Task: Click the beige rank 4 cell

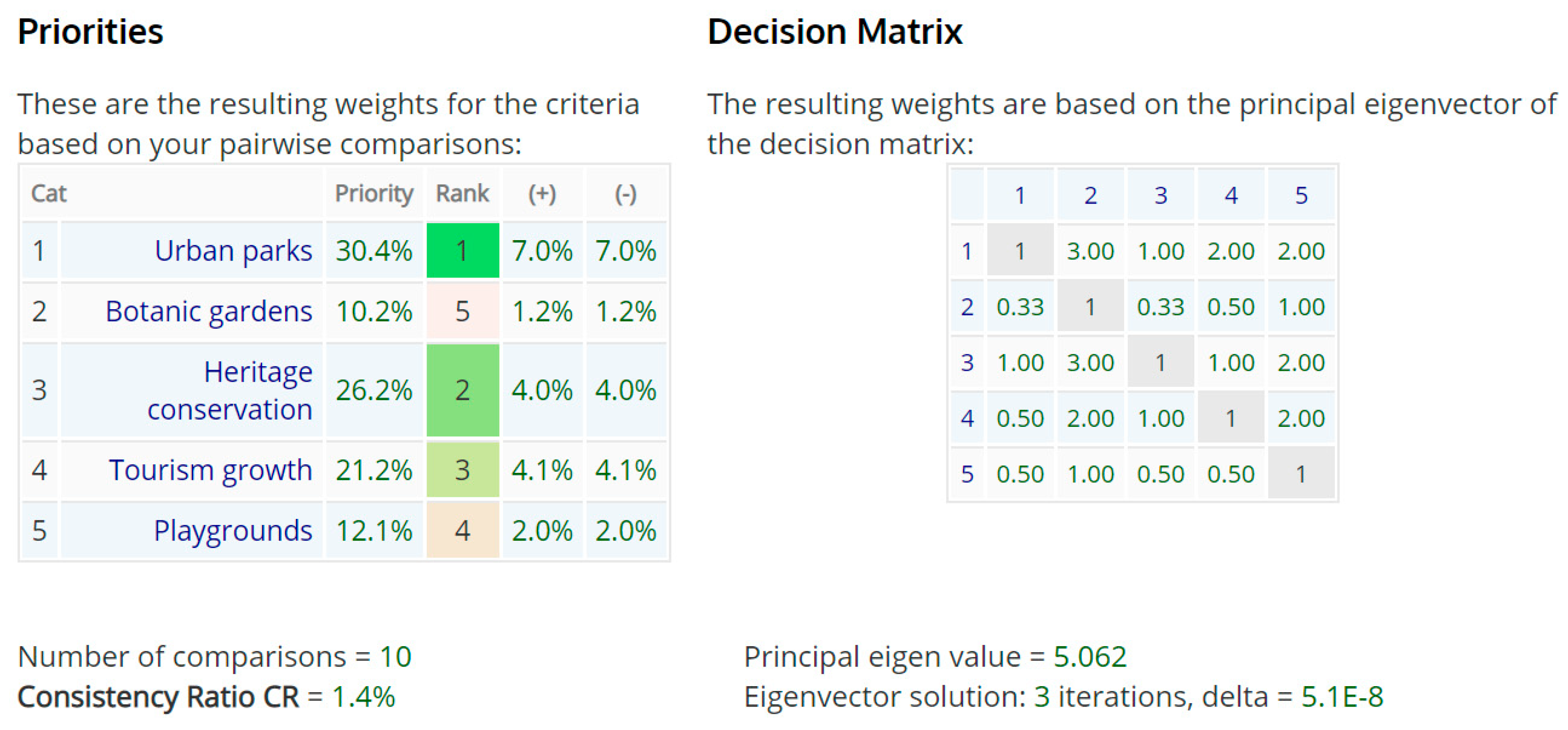Action: 463,530
